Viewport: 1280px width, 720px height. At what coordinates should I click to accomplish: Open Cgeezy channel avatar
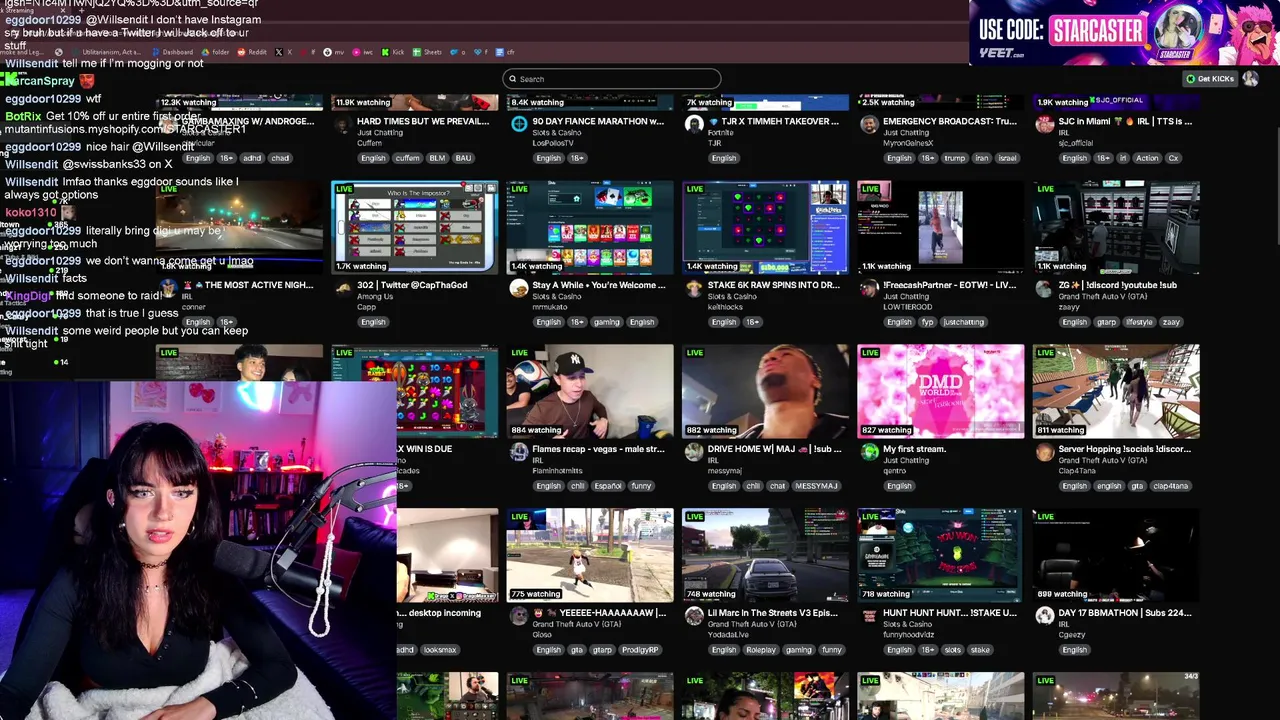point(1044,616)
